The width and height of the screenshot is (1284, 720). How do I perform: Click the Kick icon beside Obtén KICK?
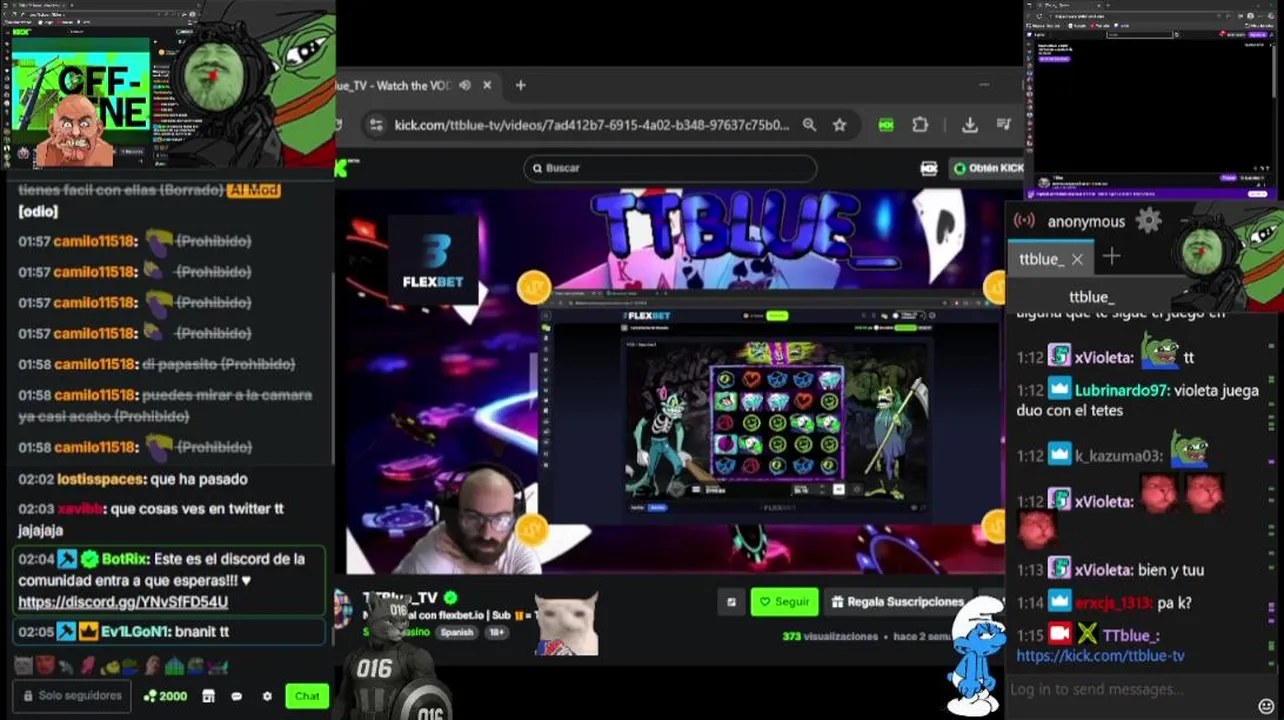928,168
